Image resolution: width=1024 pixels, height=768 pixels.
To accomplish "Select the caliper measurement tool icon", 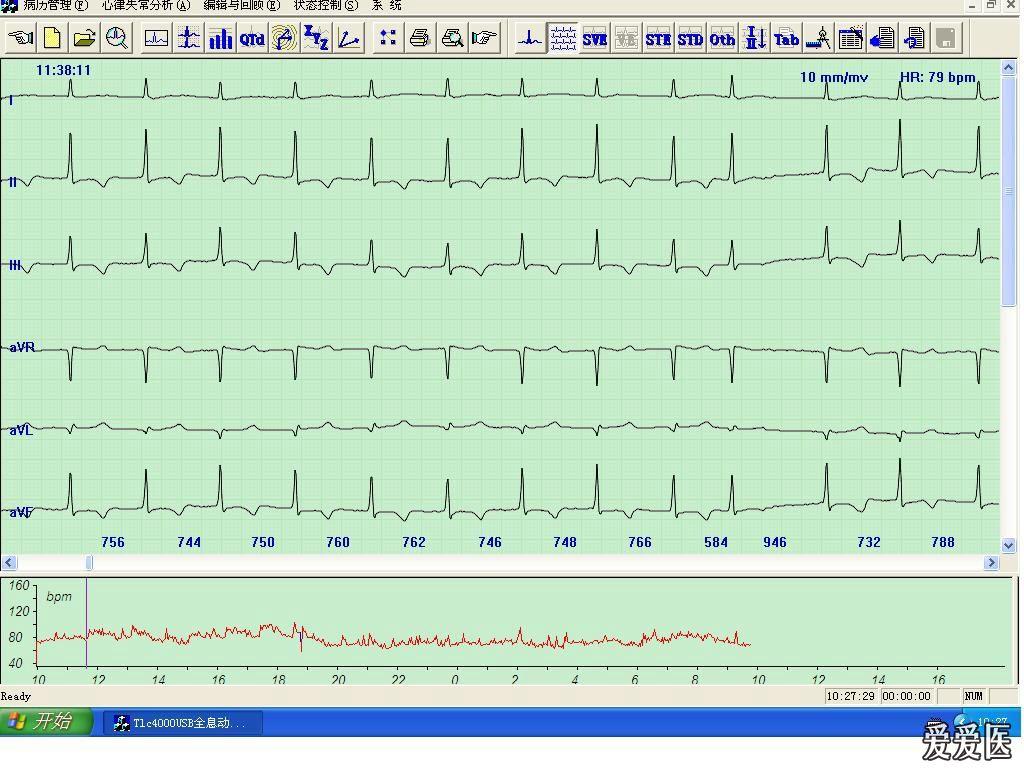I will point(819,39).
